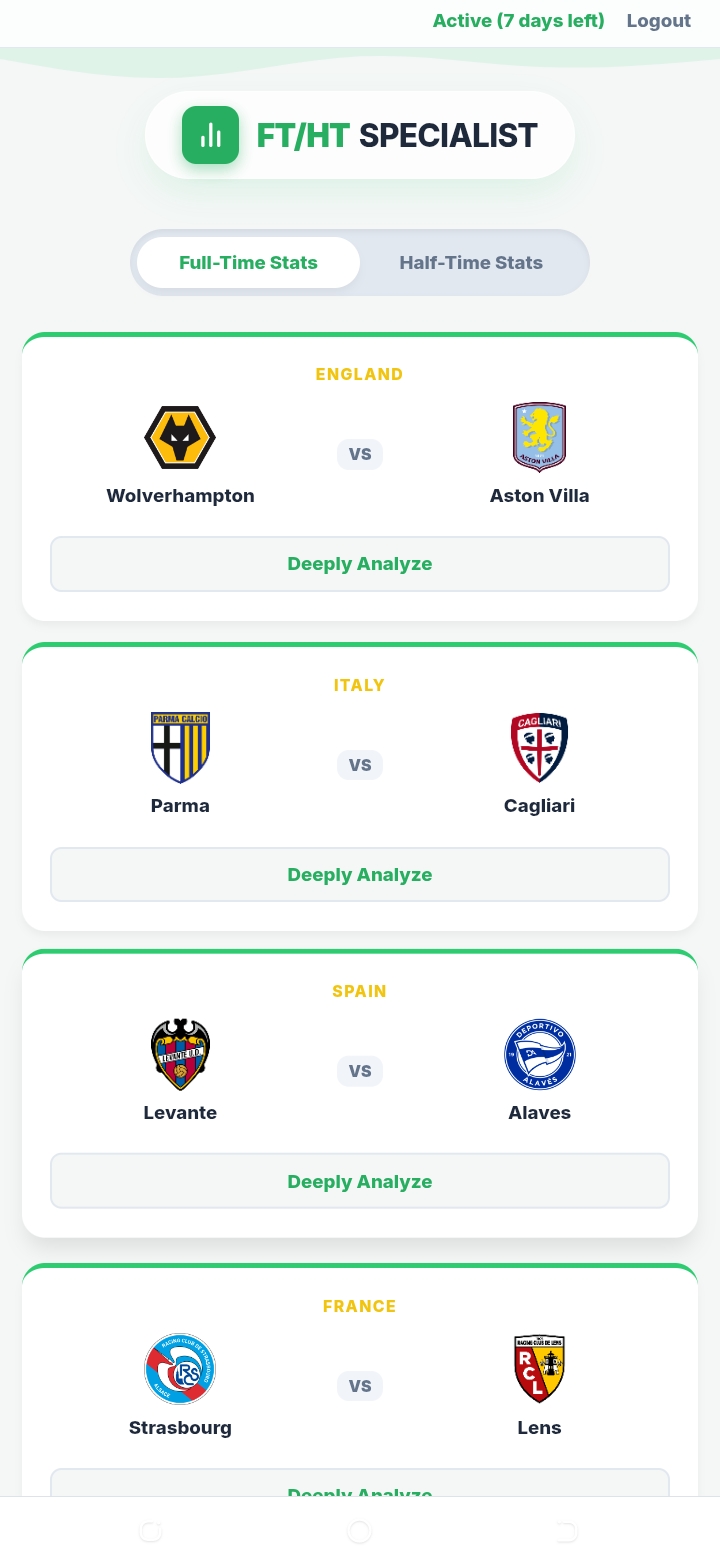This screenshot has height=1564, width=720.
Task: Click the Wolverhampton wolf crest
Action: [x=180, y=437]
